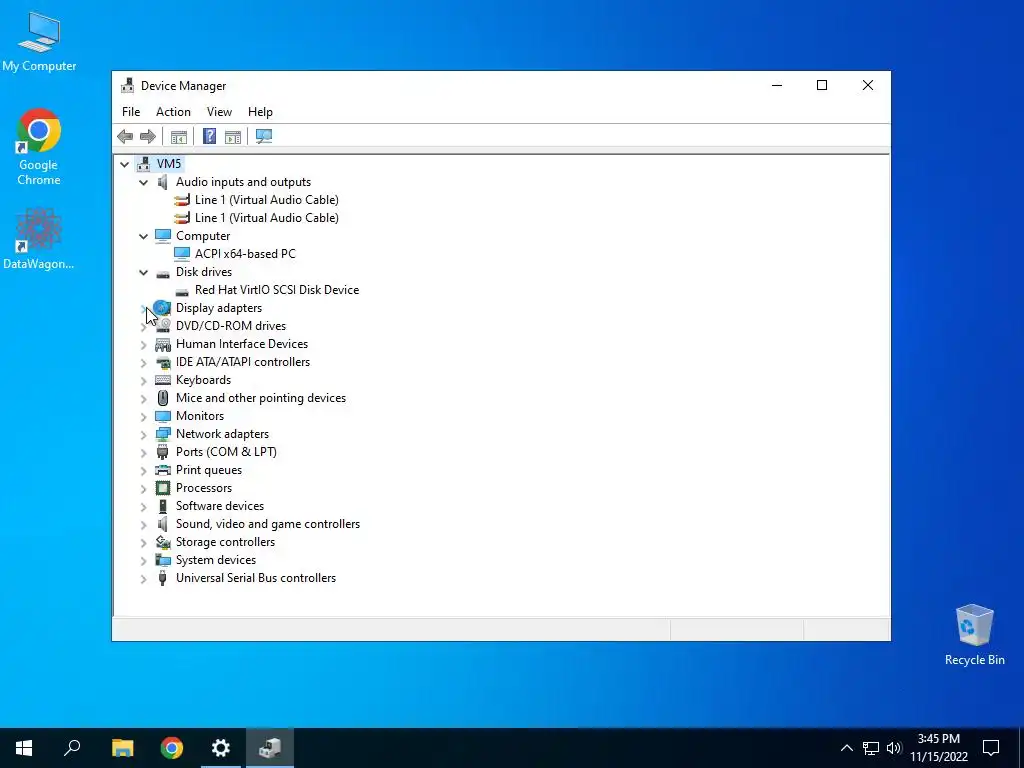The height and width of the screenshot is (768, 1024).
Task: Select ACPI x64-based PC
Action: 245,254
